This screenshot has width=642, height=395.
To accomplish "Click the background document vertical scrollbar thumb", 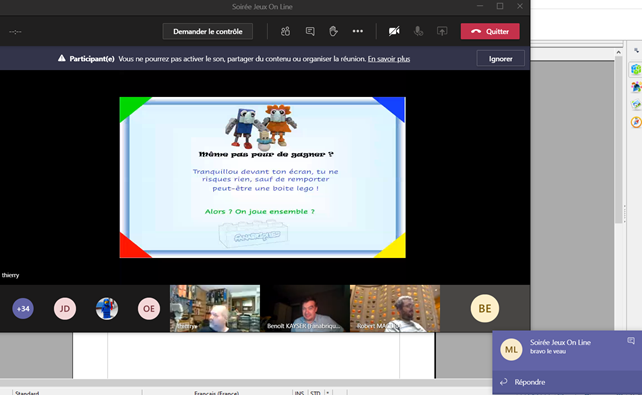I will [619, 140].
